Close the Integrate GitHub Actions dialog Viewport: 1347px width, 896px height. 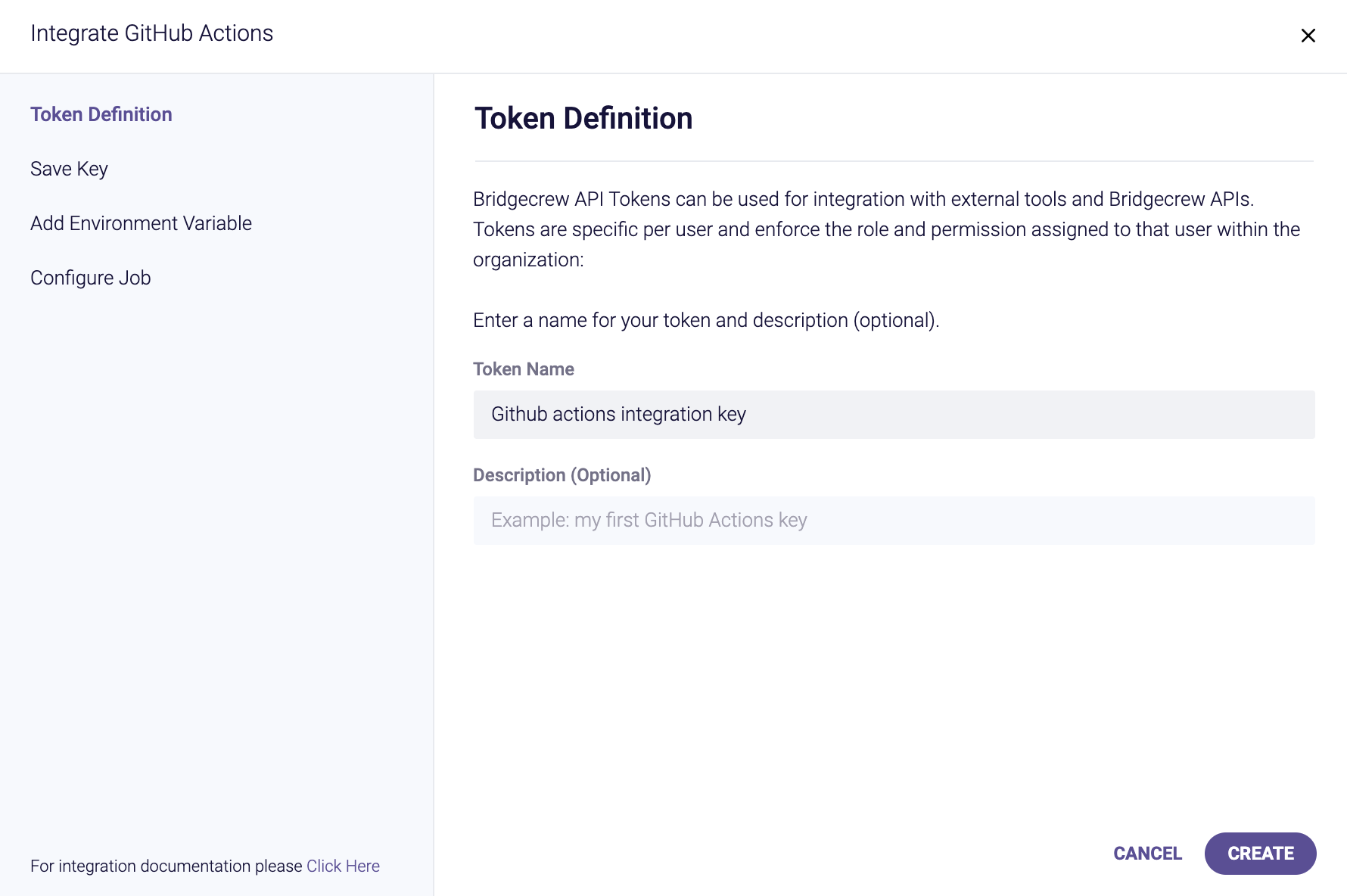(1308, 36)
